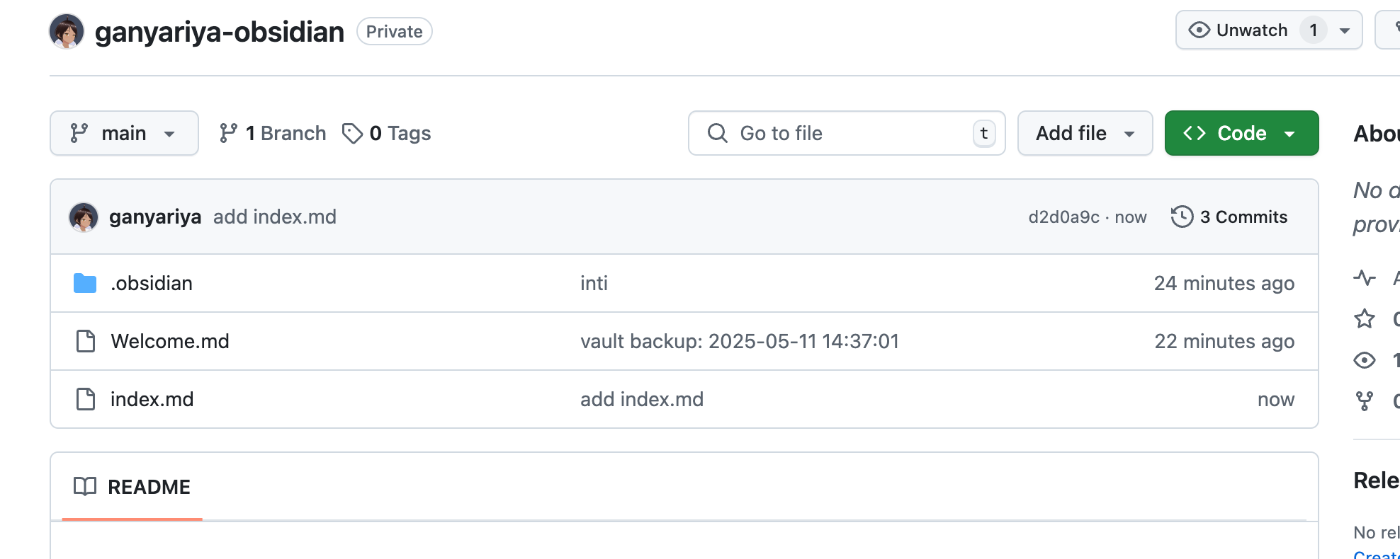
Task: Click the book icon on the README tab
Action: tap(85, 487)
